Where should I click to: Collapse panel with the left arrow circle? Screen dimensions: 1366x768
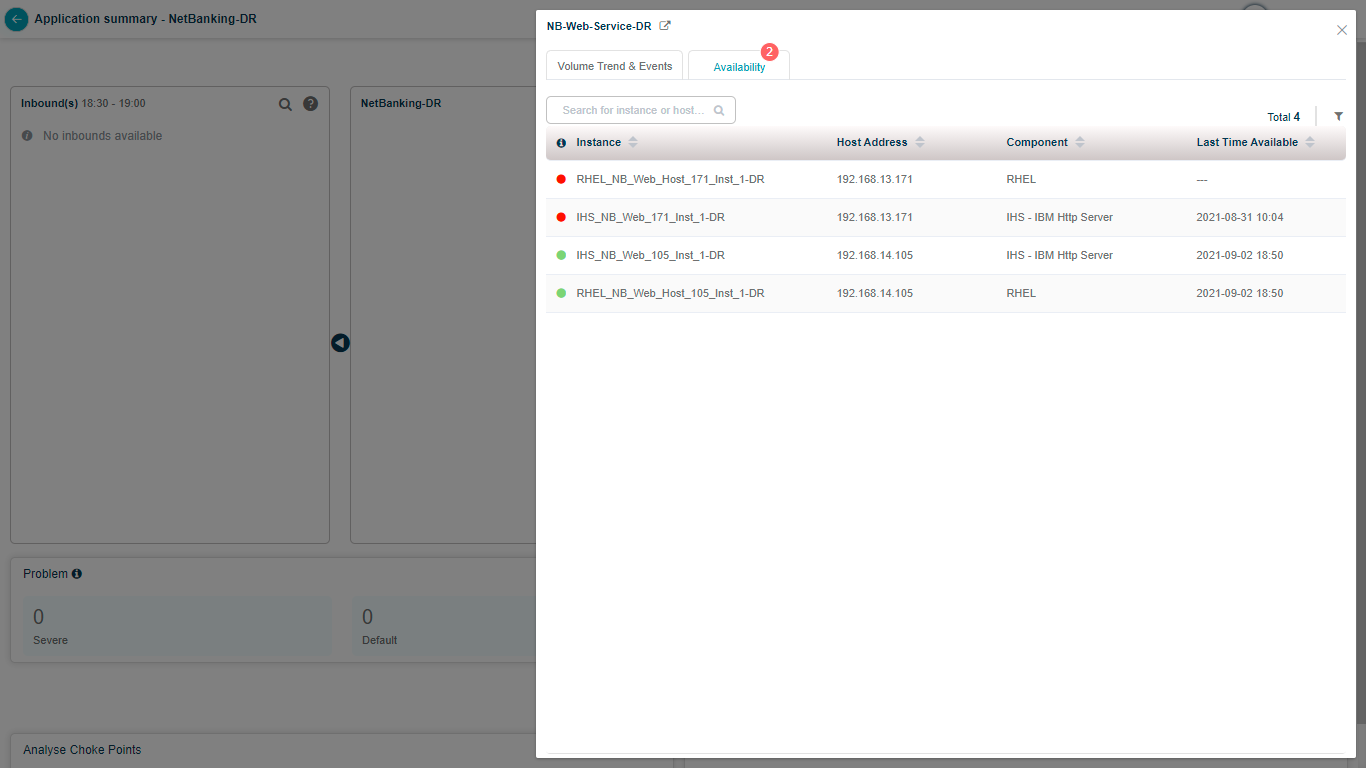point(340,343)
